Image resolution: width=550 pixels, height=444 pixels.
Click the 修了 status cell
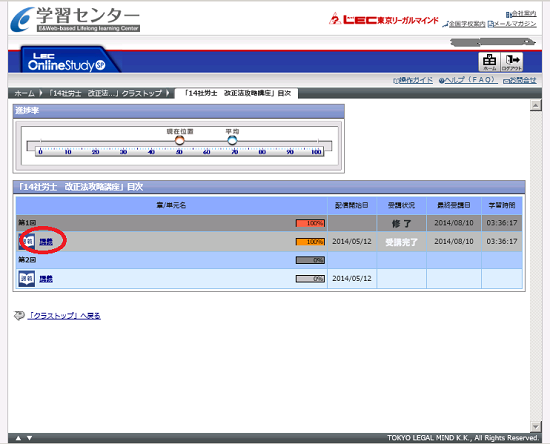tap(402, 223)
